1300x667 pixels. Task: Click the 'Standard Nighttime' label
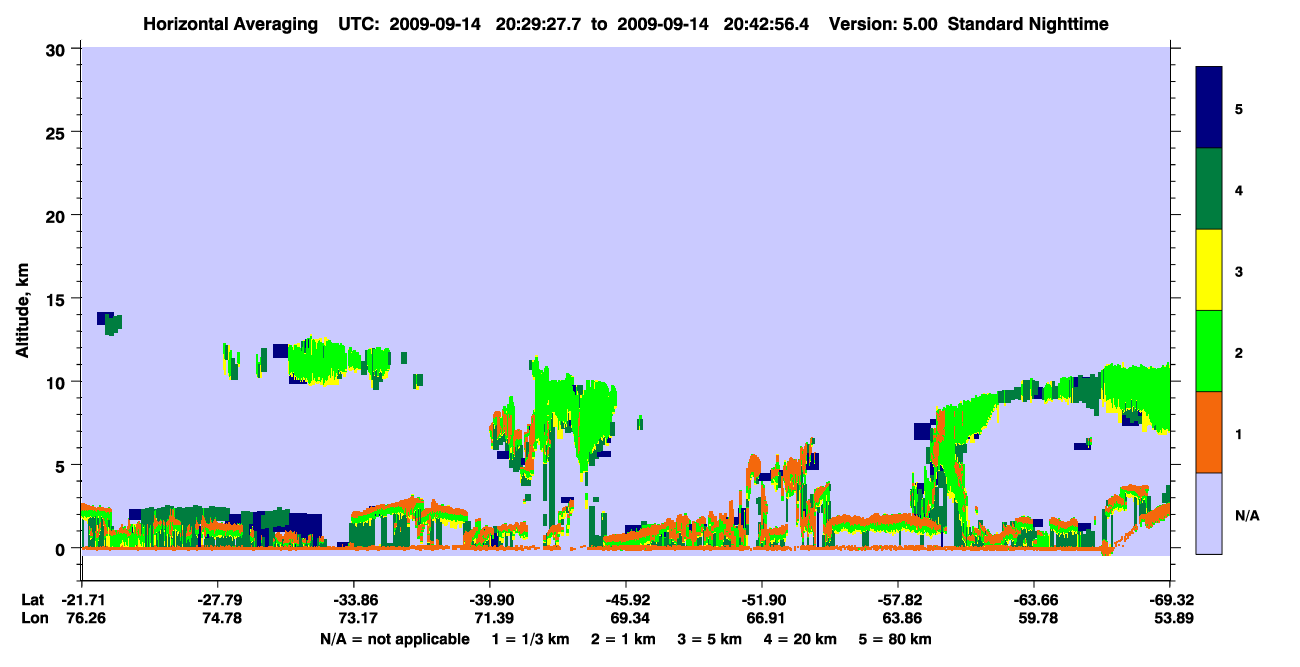1029,24
